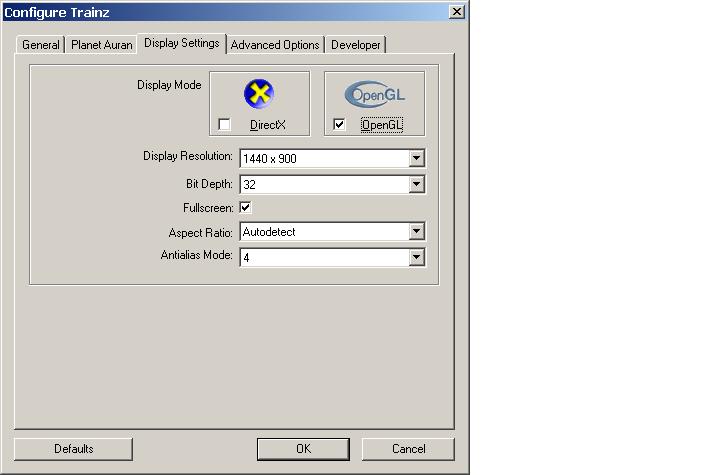720x475 pixels.
Task: Open the Antialias Mode dropdown arrow
Action: tap(416, 257)
